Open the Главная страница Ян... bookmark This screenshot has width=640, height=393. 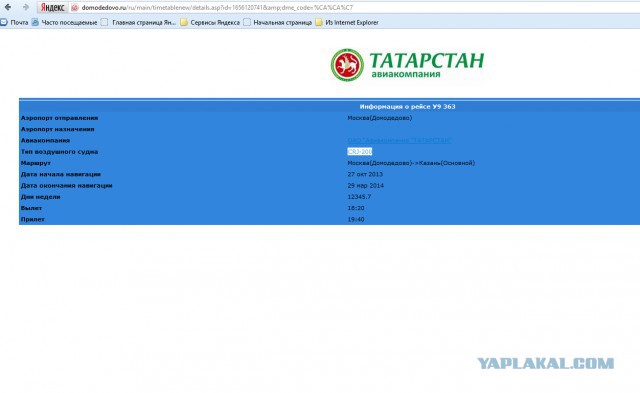point(139,22)
